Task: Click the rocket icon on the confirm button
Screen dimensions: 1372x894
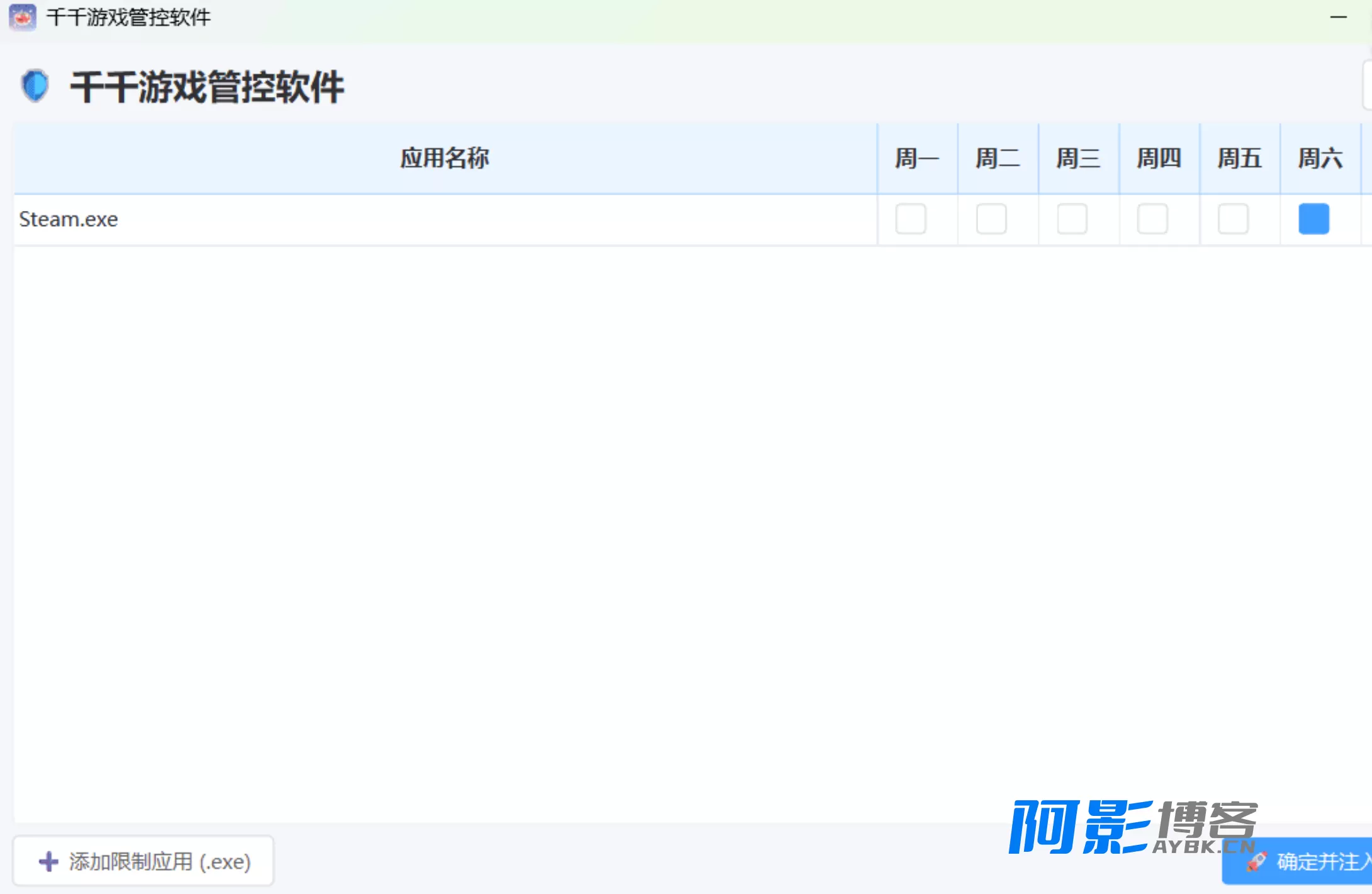Action: point(1256,861)
